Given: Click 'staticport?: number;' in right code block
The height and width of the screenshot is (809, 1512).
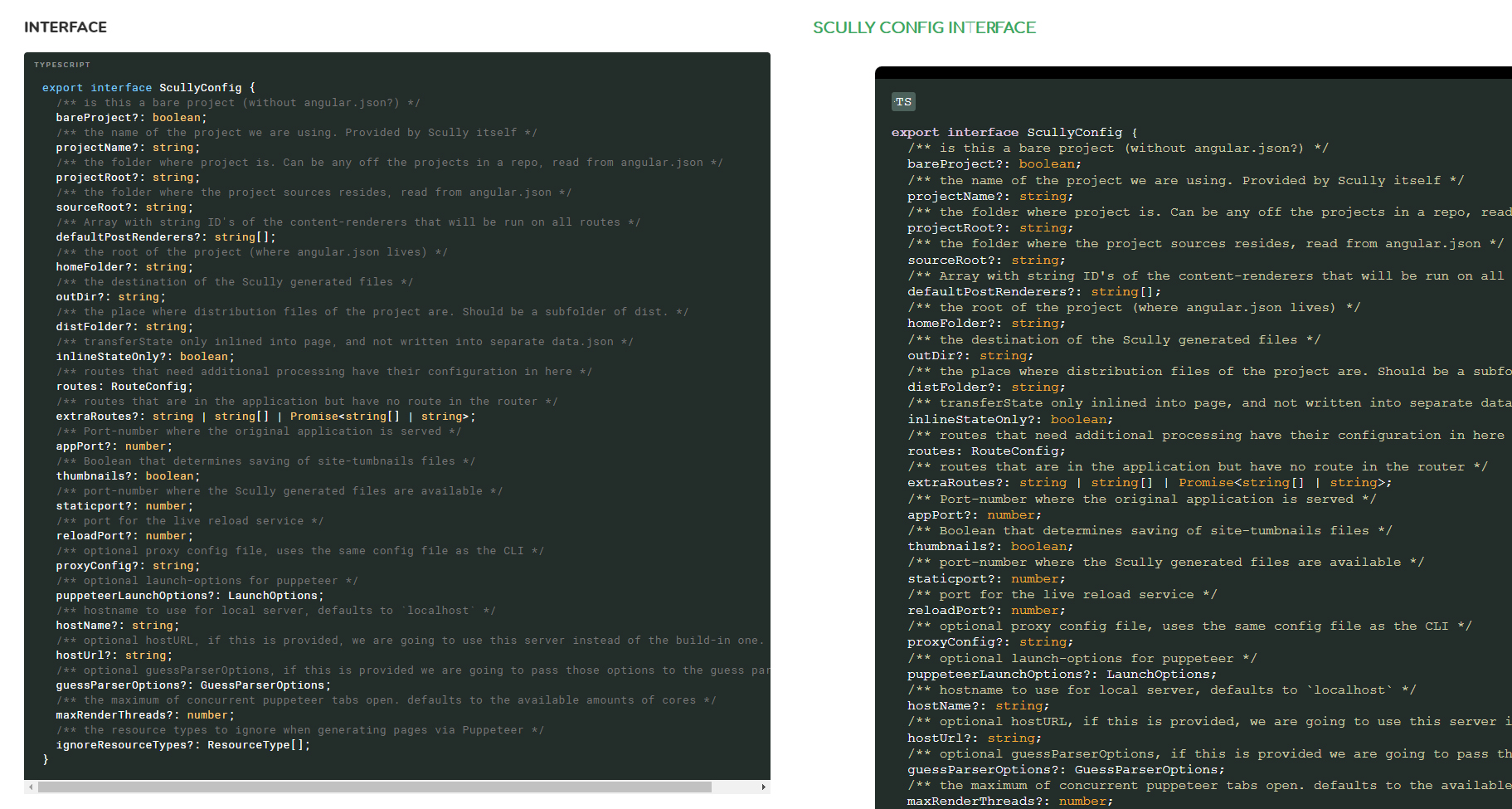Looking at the screenshot, I should coord(986,579).
